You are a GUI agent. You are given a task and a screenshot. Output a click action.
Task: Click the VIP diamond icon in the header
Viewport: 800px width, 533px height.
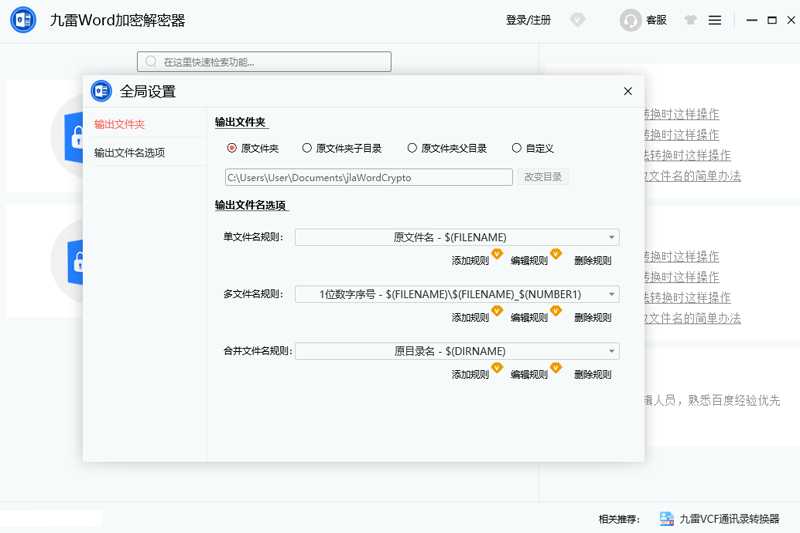click(x=577, y=20)
